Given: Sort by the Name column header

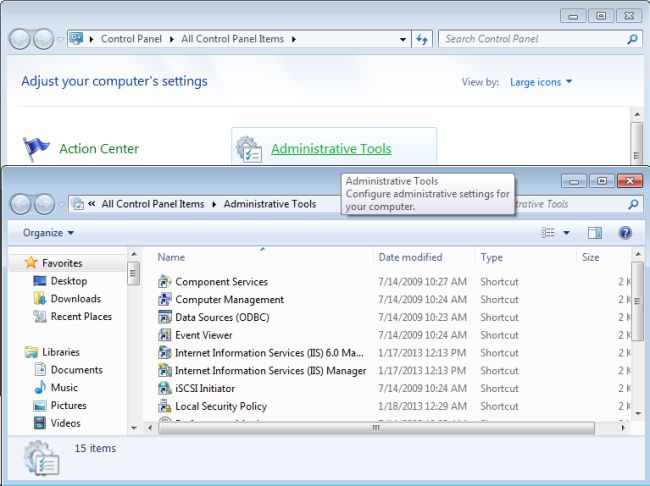Looking at the screenshot, I should pyautogui.click(x=171, y=257).
